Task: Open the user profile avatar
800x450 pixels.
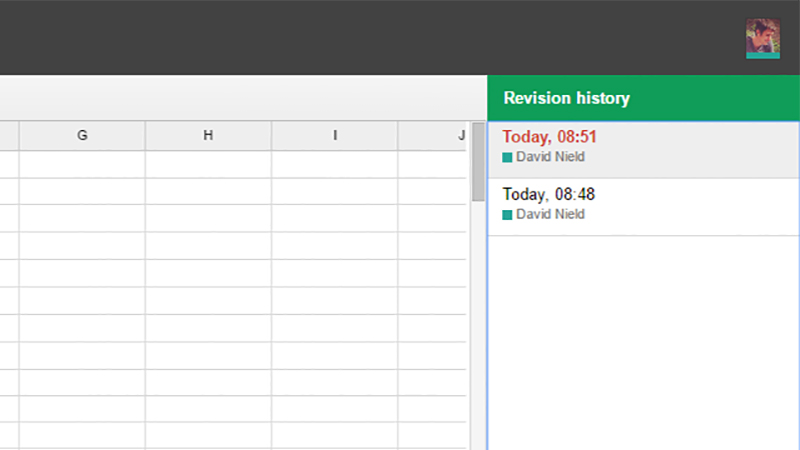Action: pyautogui.click(x=763, y=39)
